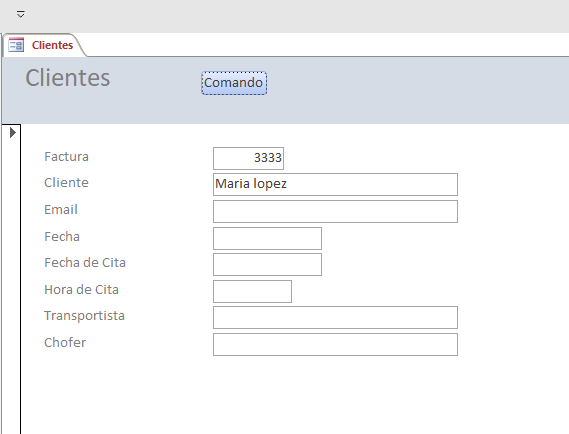Click the Email field label

pos(61,209)
